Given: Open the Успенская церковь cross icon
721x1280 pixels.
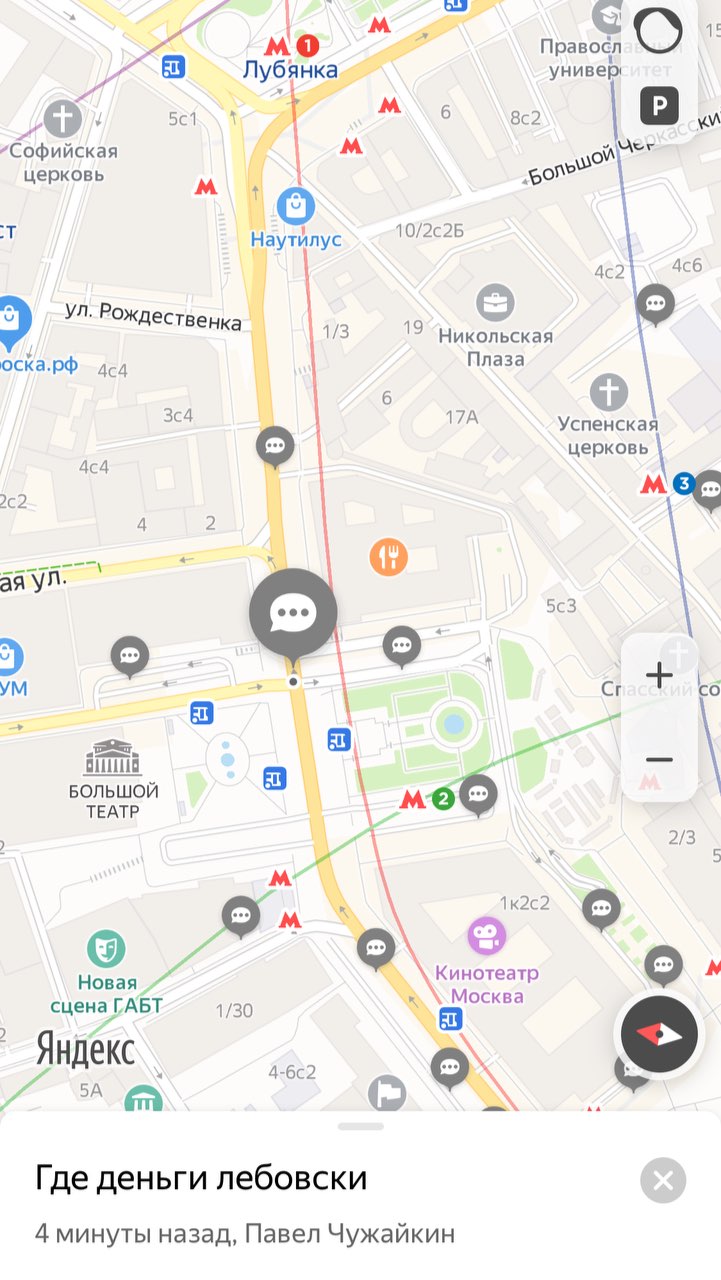Looking at the screenshot, I should tap(608, 393).
